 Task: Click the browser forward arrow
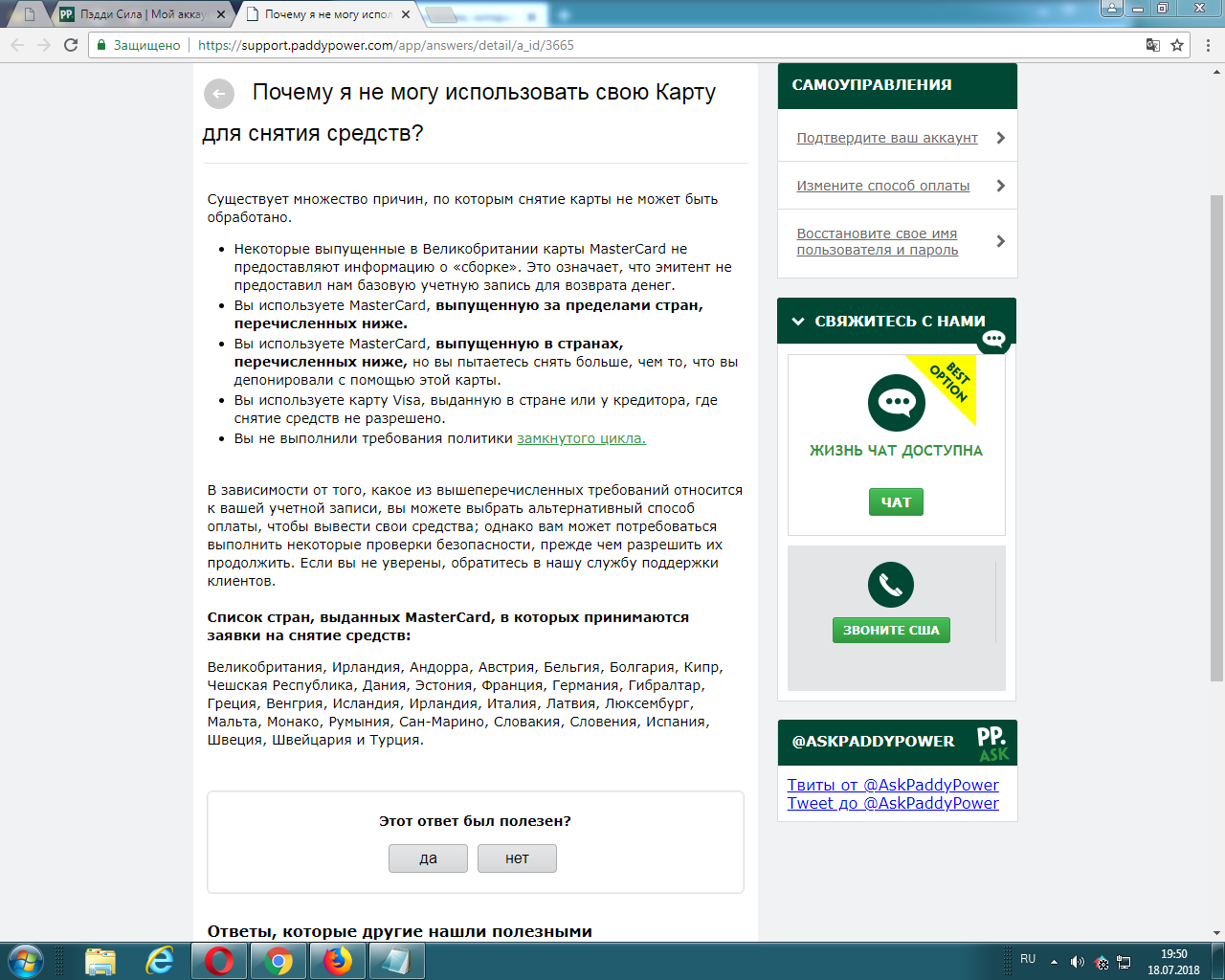[x=44, y=45]
